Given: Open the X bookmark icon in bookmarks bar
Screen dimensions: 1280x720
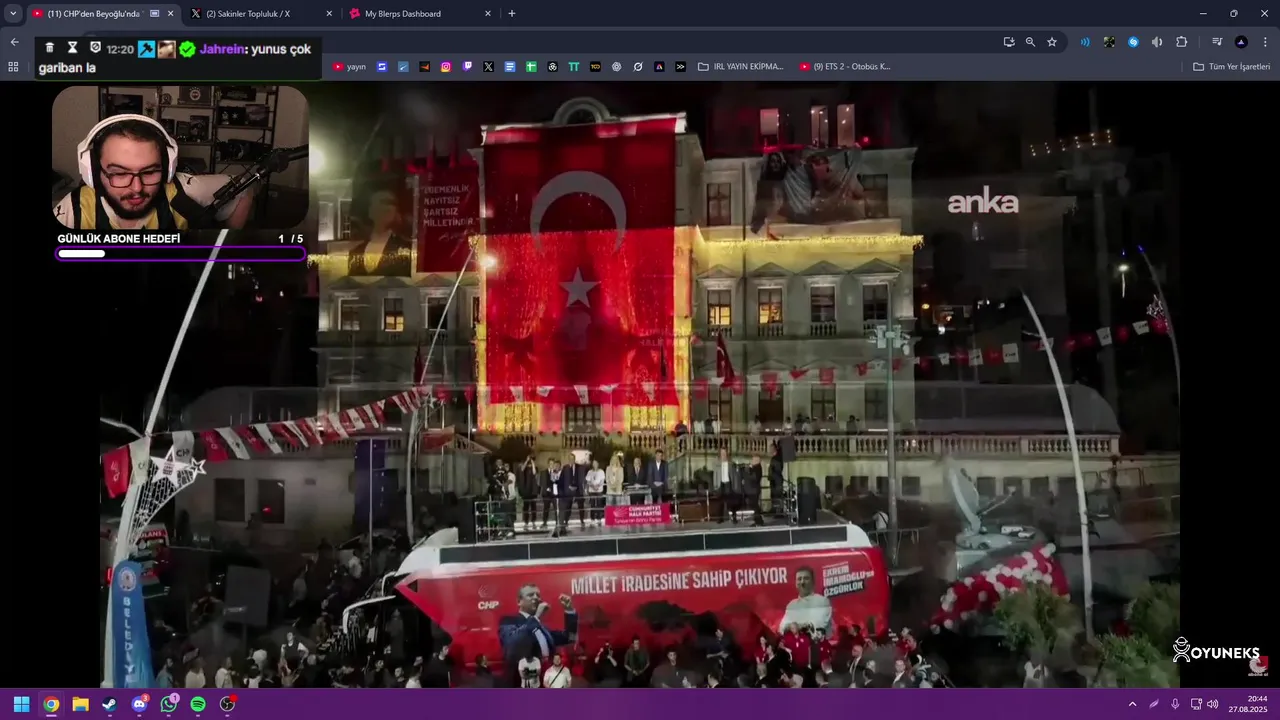Looking at the screenshot, I should (x=488, y=67).
